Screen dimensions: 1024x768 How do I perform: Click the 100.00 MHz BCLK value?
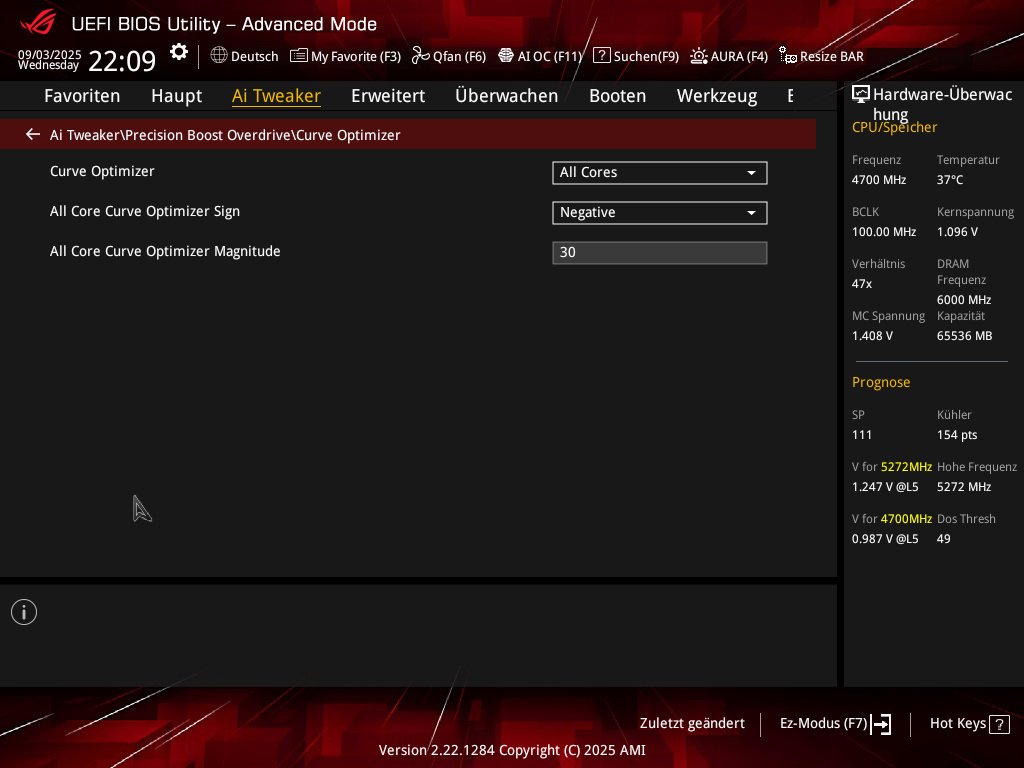coord(884,232)
